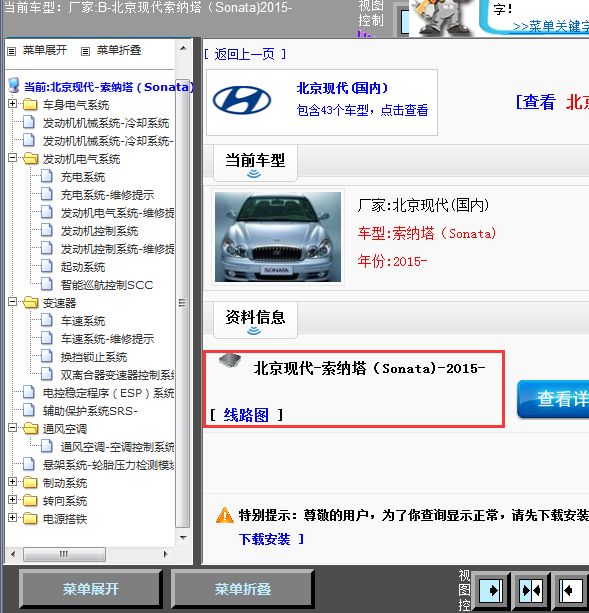Click the 菜单折叠 text above the tree
The image size is (589, 613).
tap(118, 50)
